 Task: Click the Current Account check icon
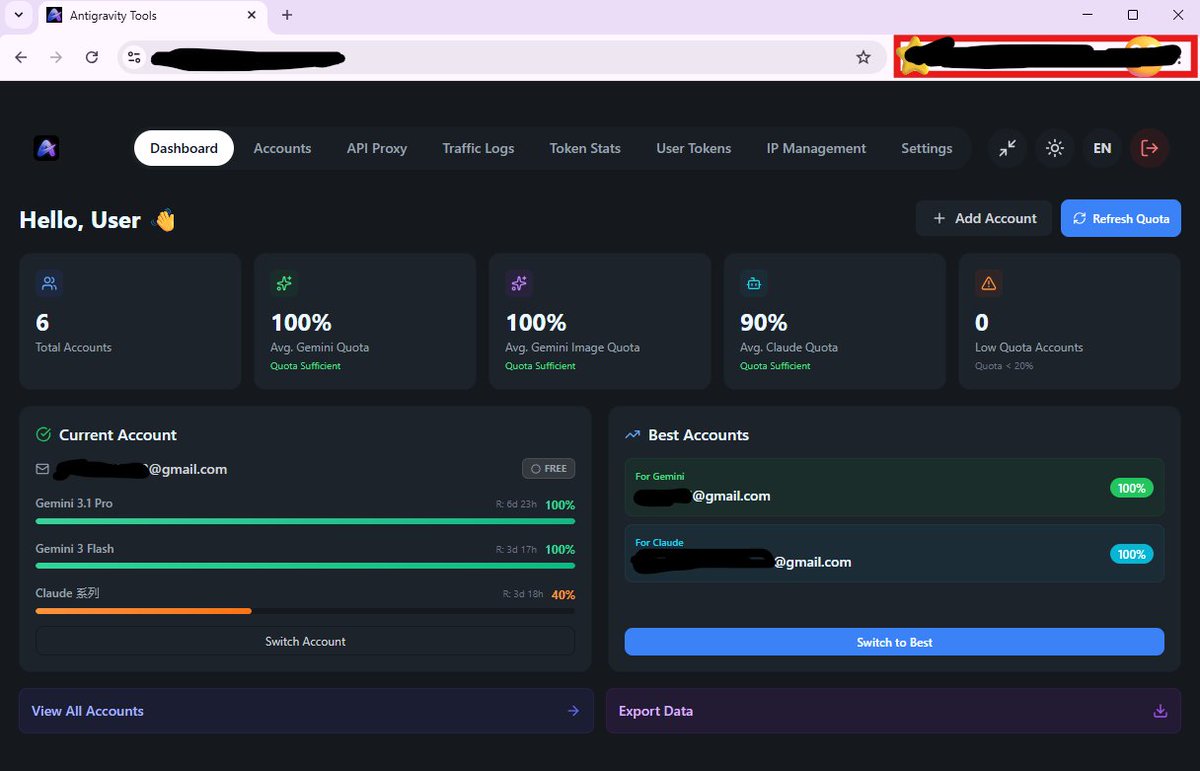point(43,434)
